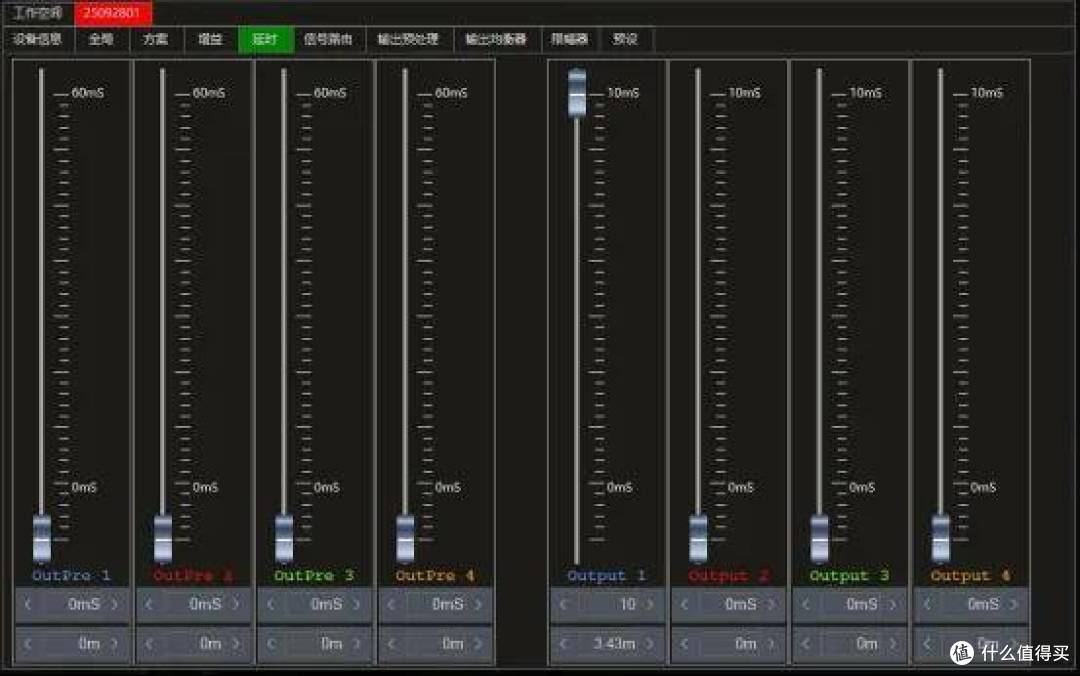Increase Output 3 distance with right arrow
Viewport: 1080px width, 676px height.
(892, 644)
